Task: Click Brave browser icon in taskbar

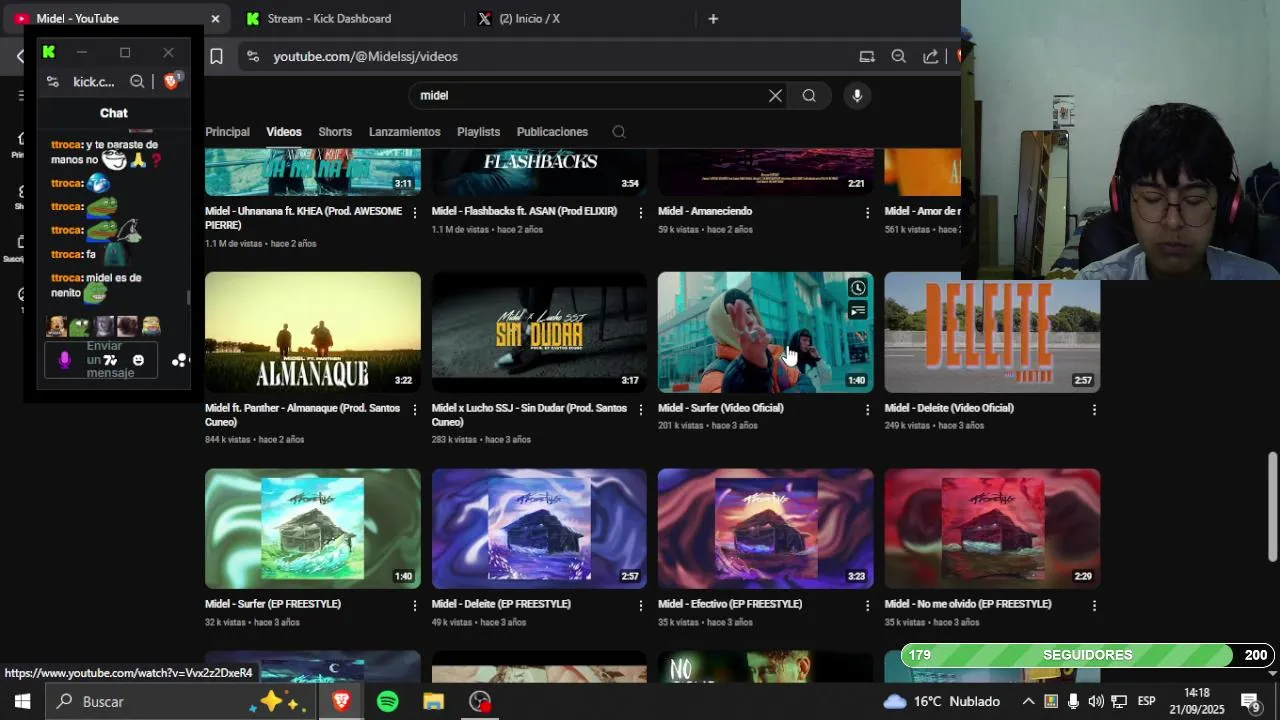Action: point(341,702)
